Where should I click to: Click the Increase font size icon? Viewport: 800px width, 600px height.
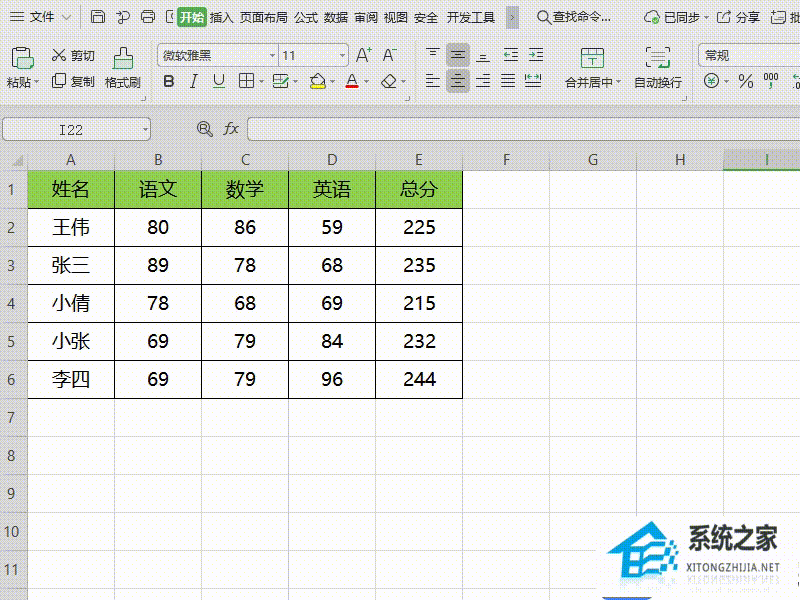364,55
